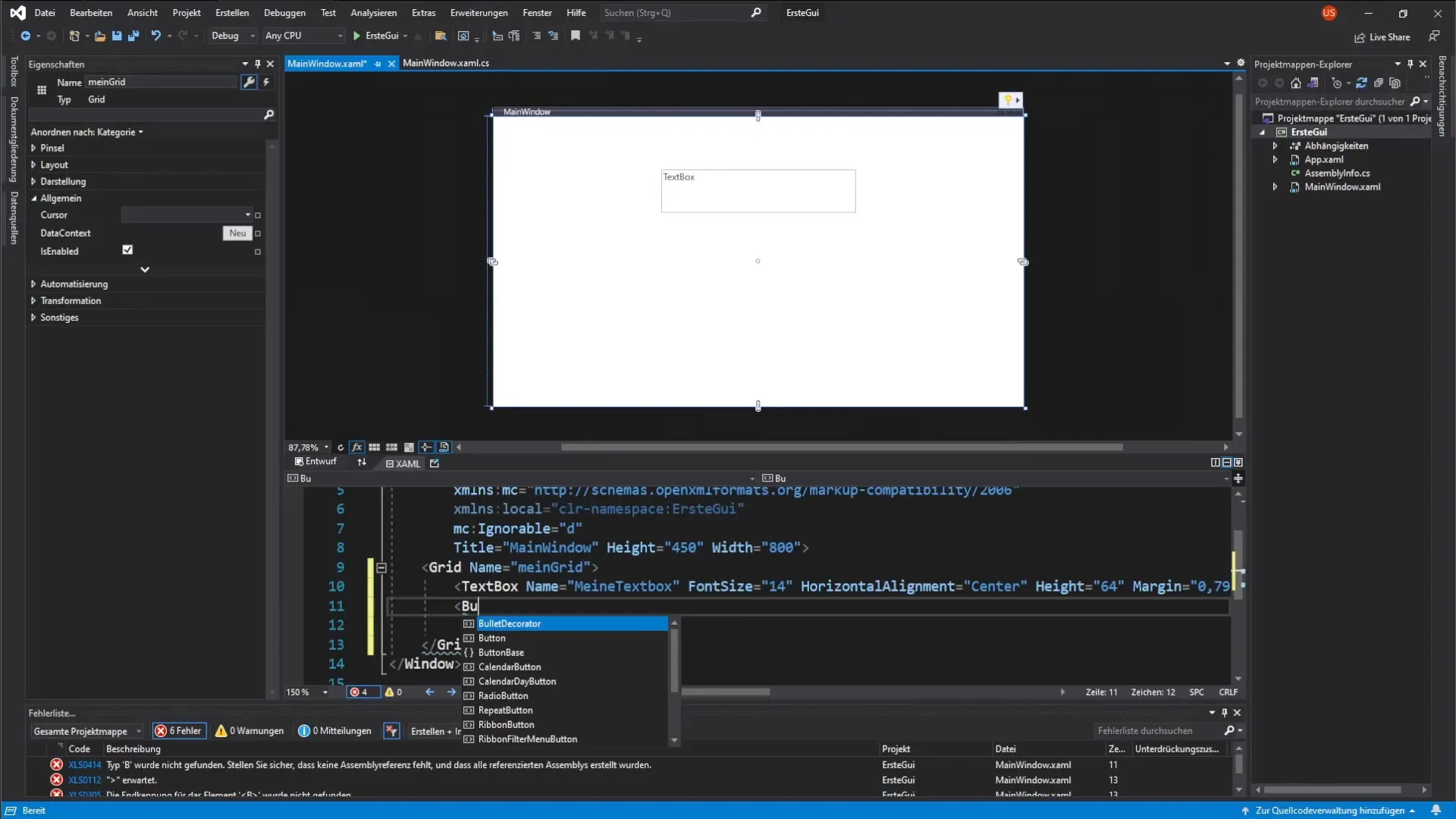Collapse all items in Projektmappen-Explorer
Screen dimensions: 1456x819
click(1378, 83)
